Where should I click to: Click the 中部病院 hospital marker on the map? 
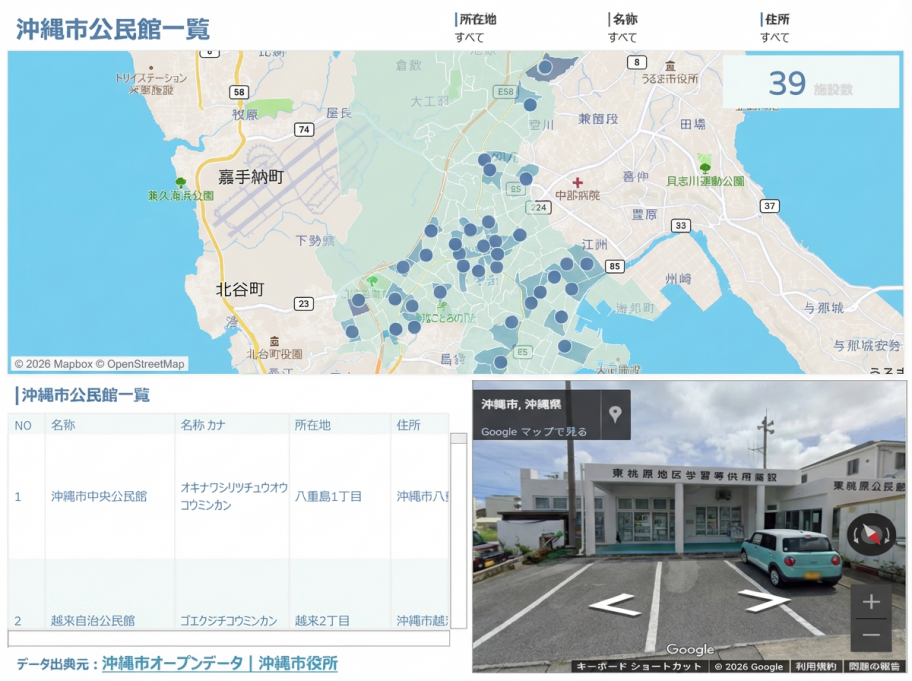pyautogui.click(x=577, y=183)
